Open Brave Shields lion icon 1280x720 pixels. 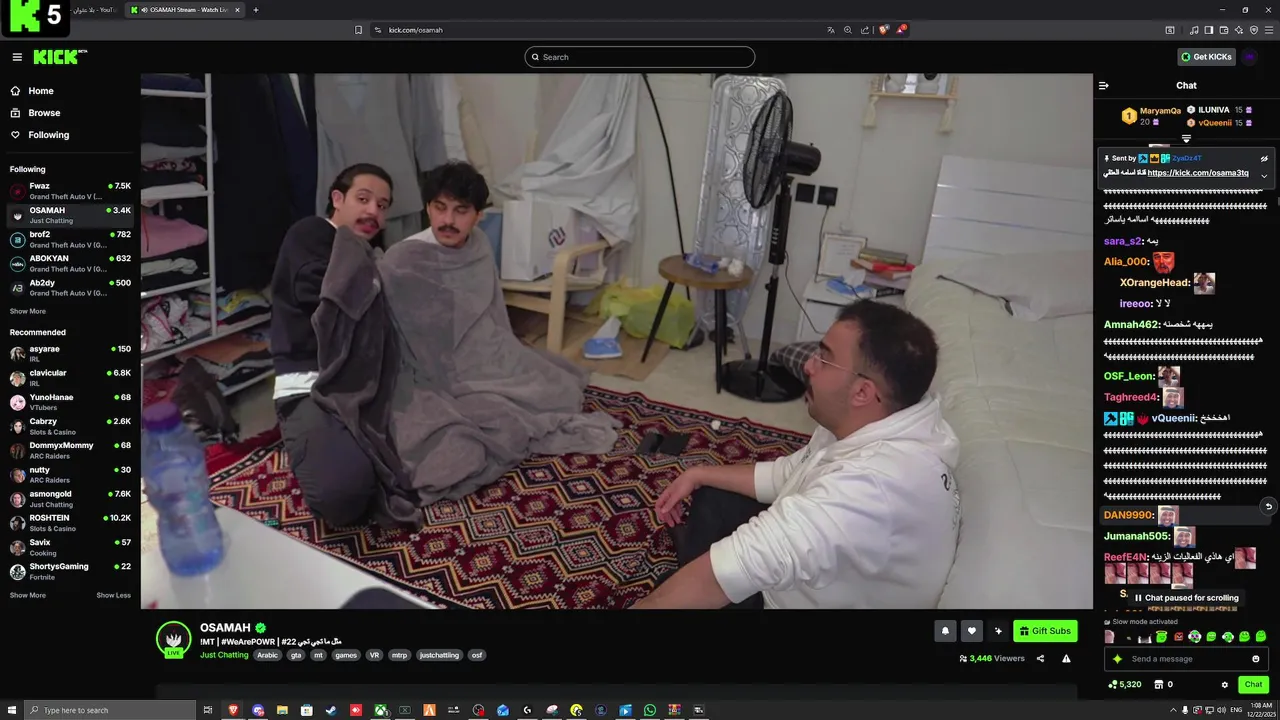884,30
